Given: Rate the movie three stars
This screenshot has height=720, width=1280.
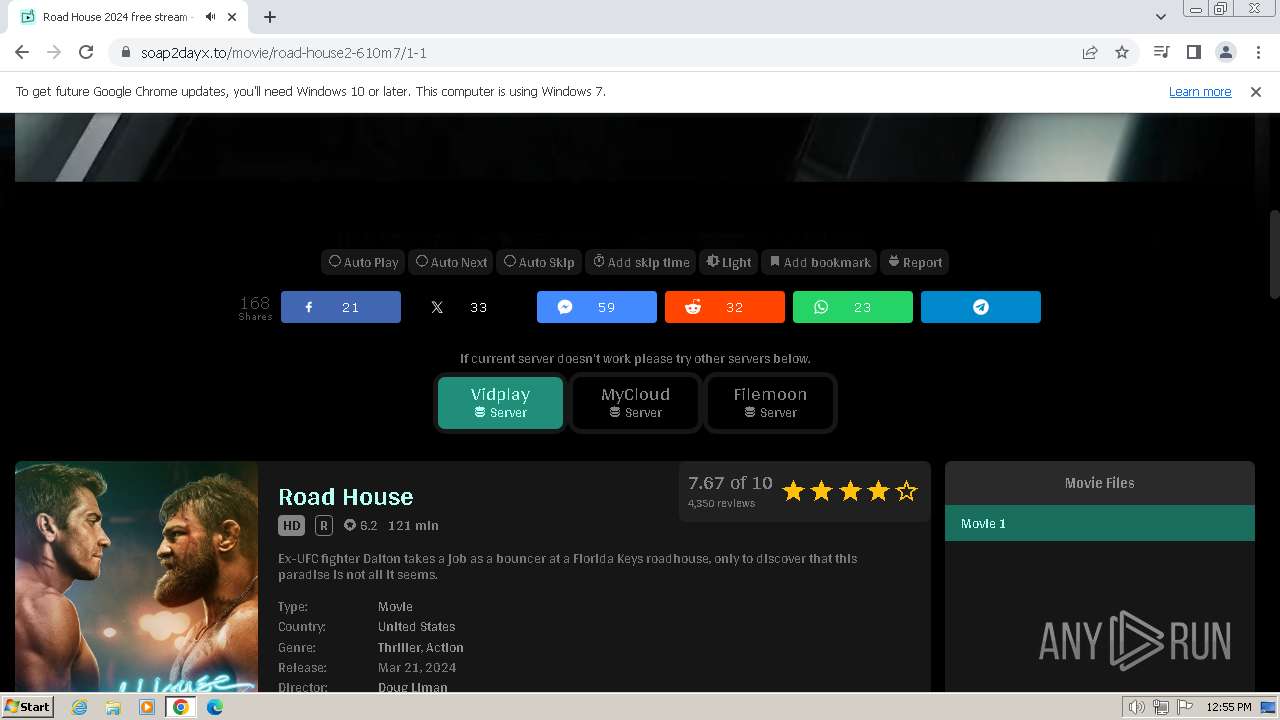Looking at the screenshot, I should click(x=850, y=491).
